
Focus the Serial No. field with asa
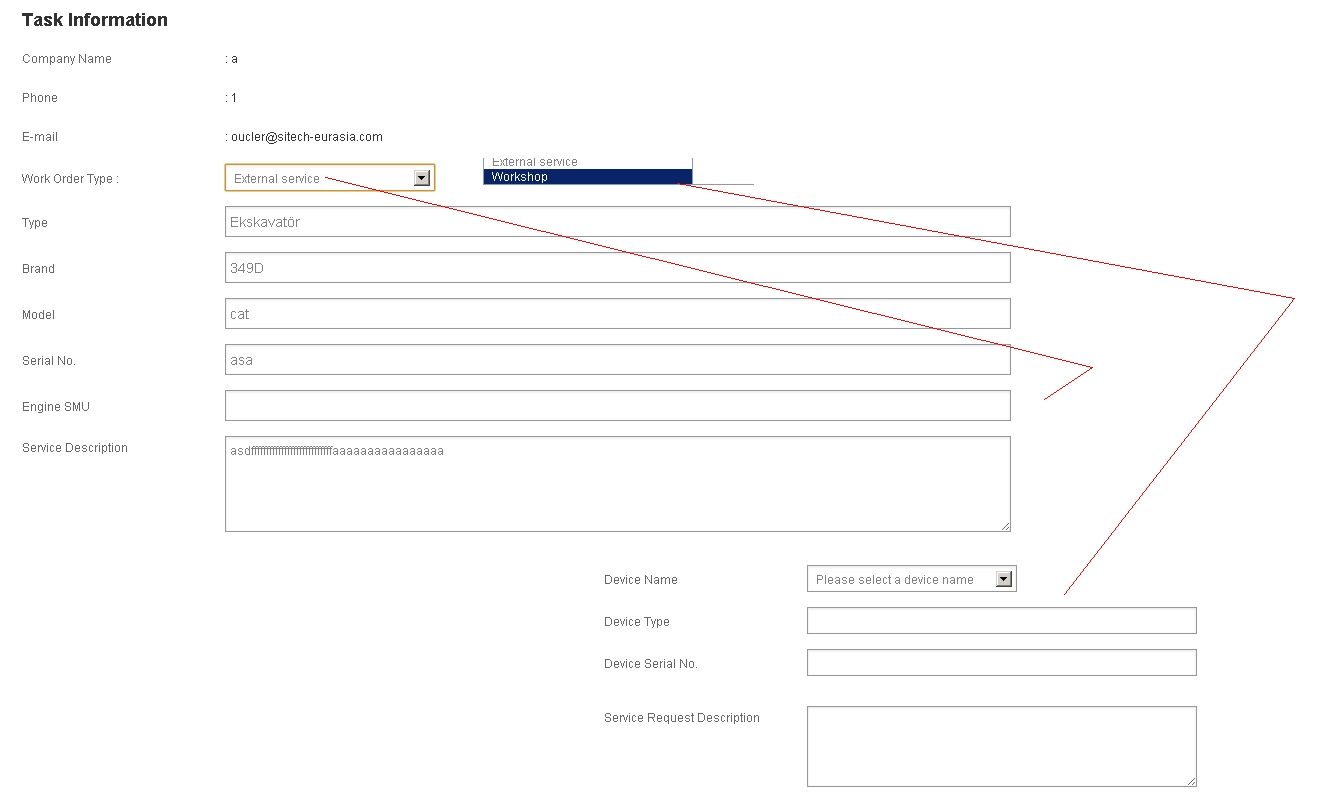tap(618, 360)
